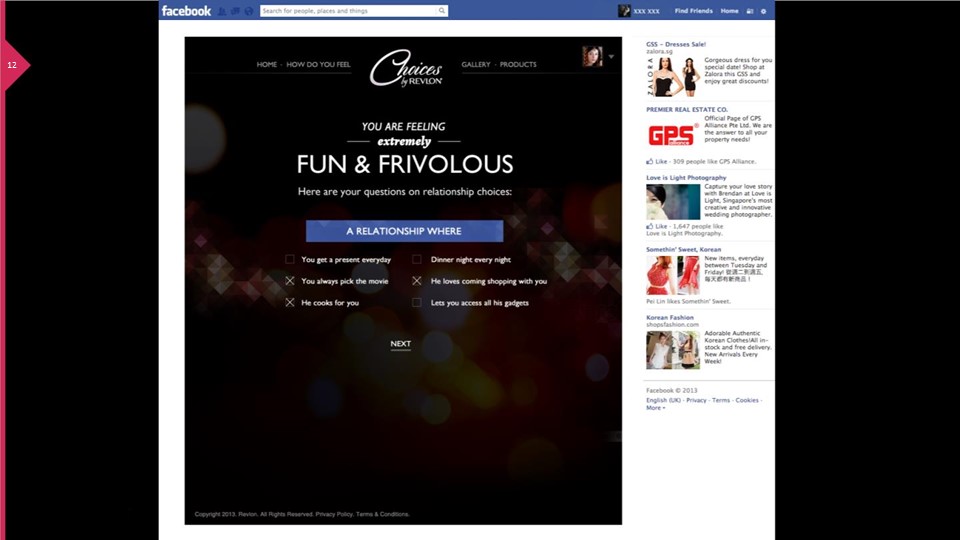Open the friend requests icon
960x540 pixels.
[x=222, y=11]
